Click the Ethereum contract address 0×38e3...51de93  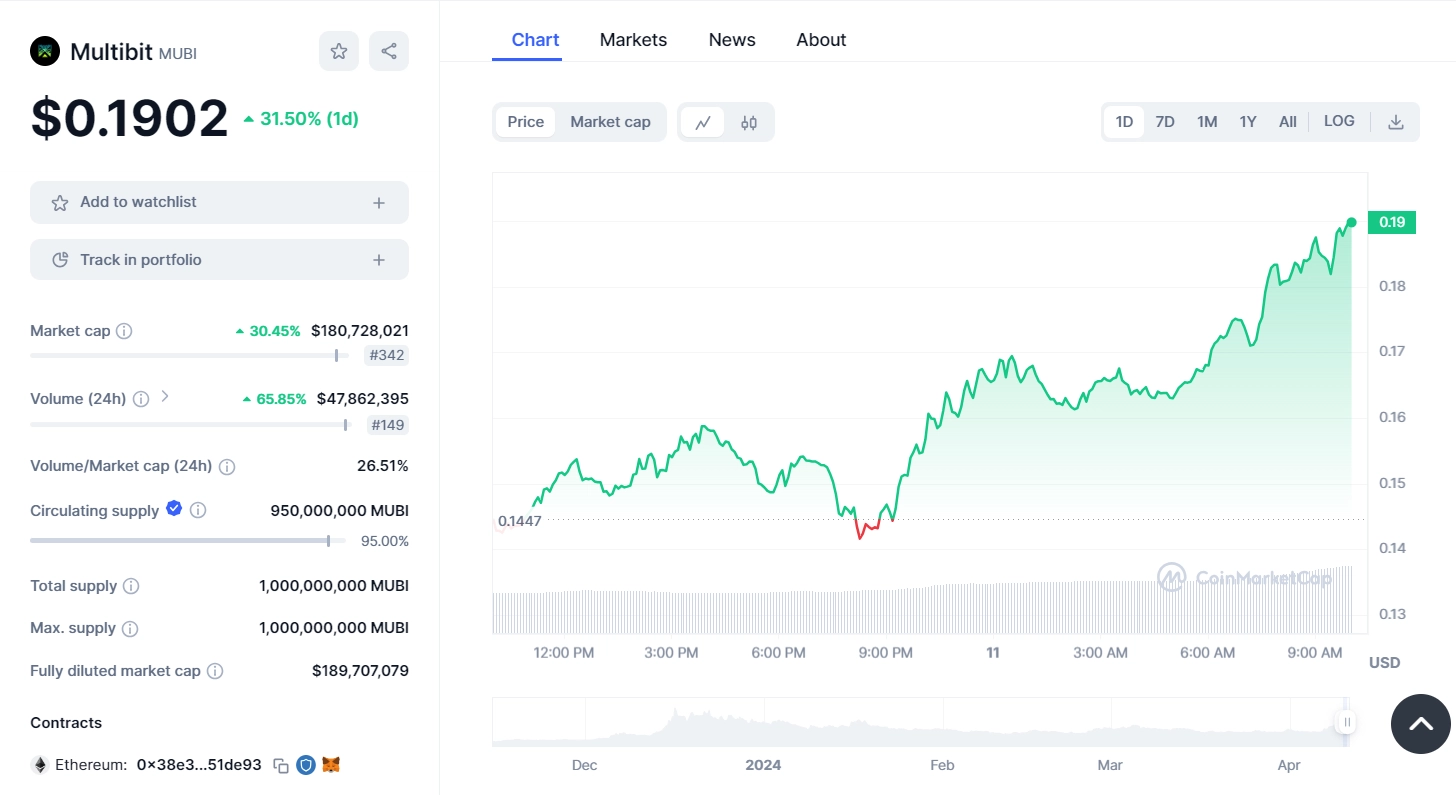pyautogui.click(x=199, y=765)
